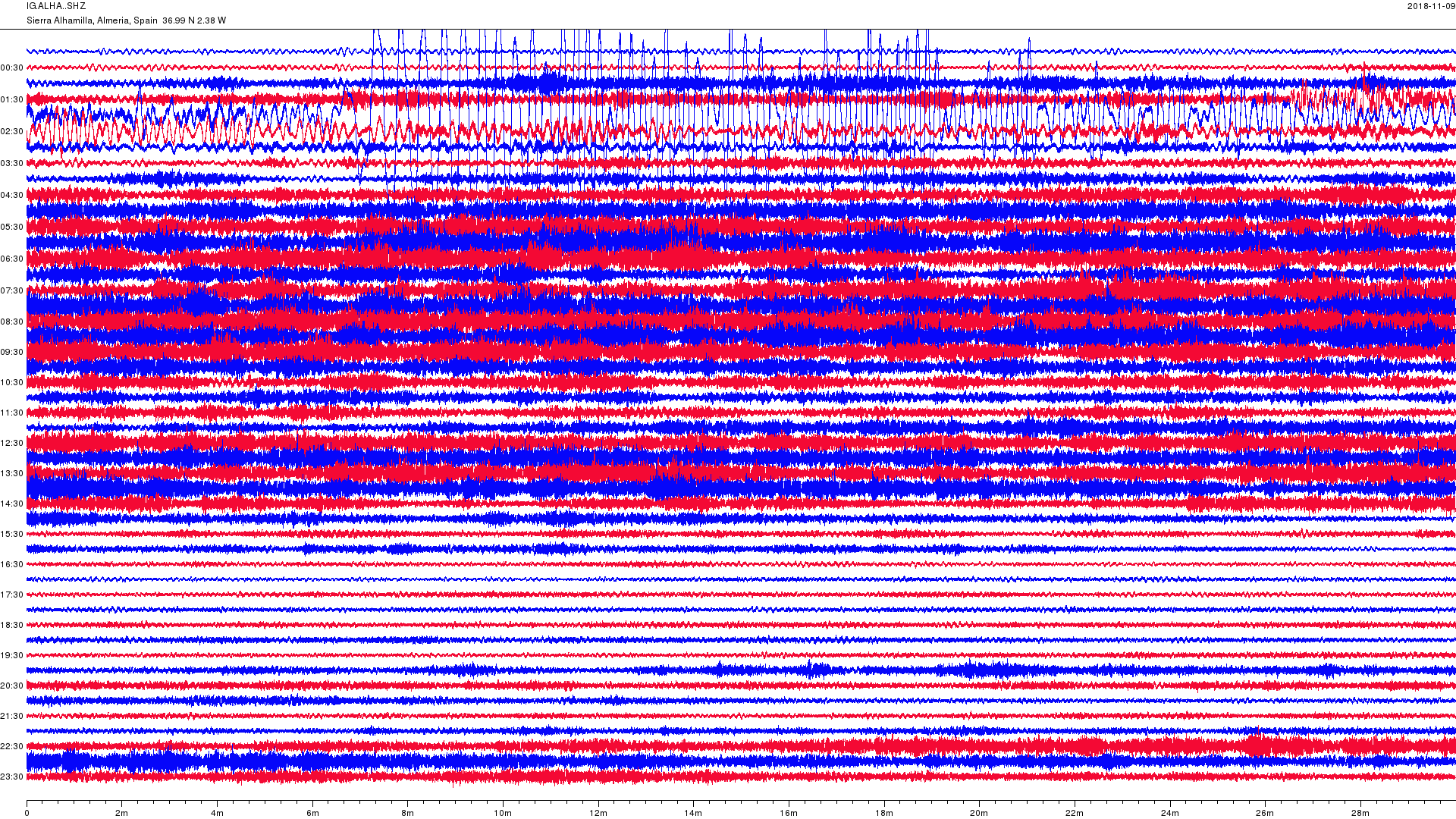Select the 11:30 time label
The height and width of the screenshot is (819, 1456).
12,413
